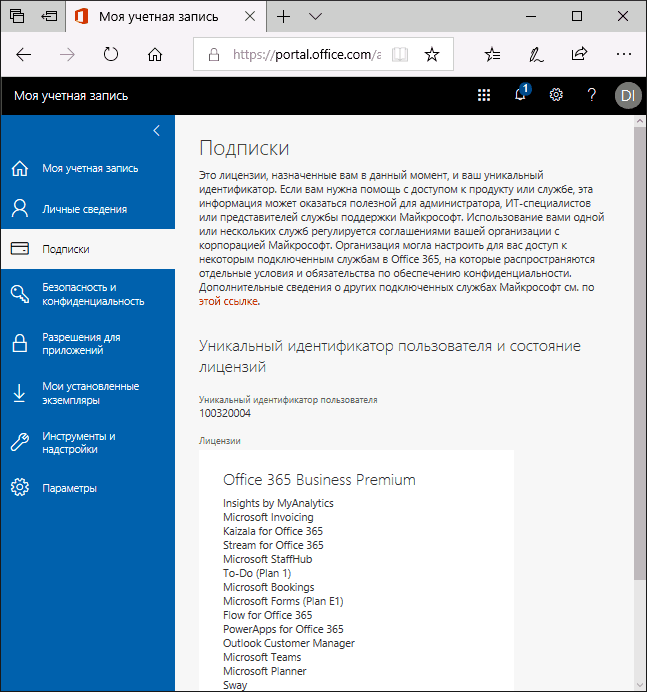Refresh the page

[x=111, y=55]
